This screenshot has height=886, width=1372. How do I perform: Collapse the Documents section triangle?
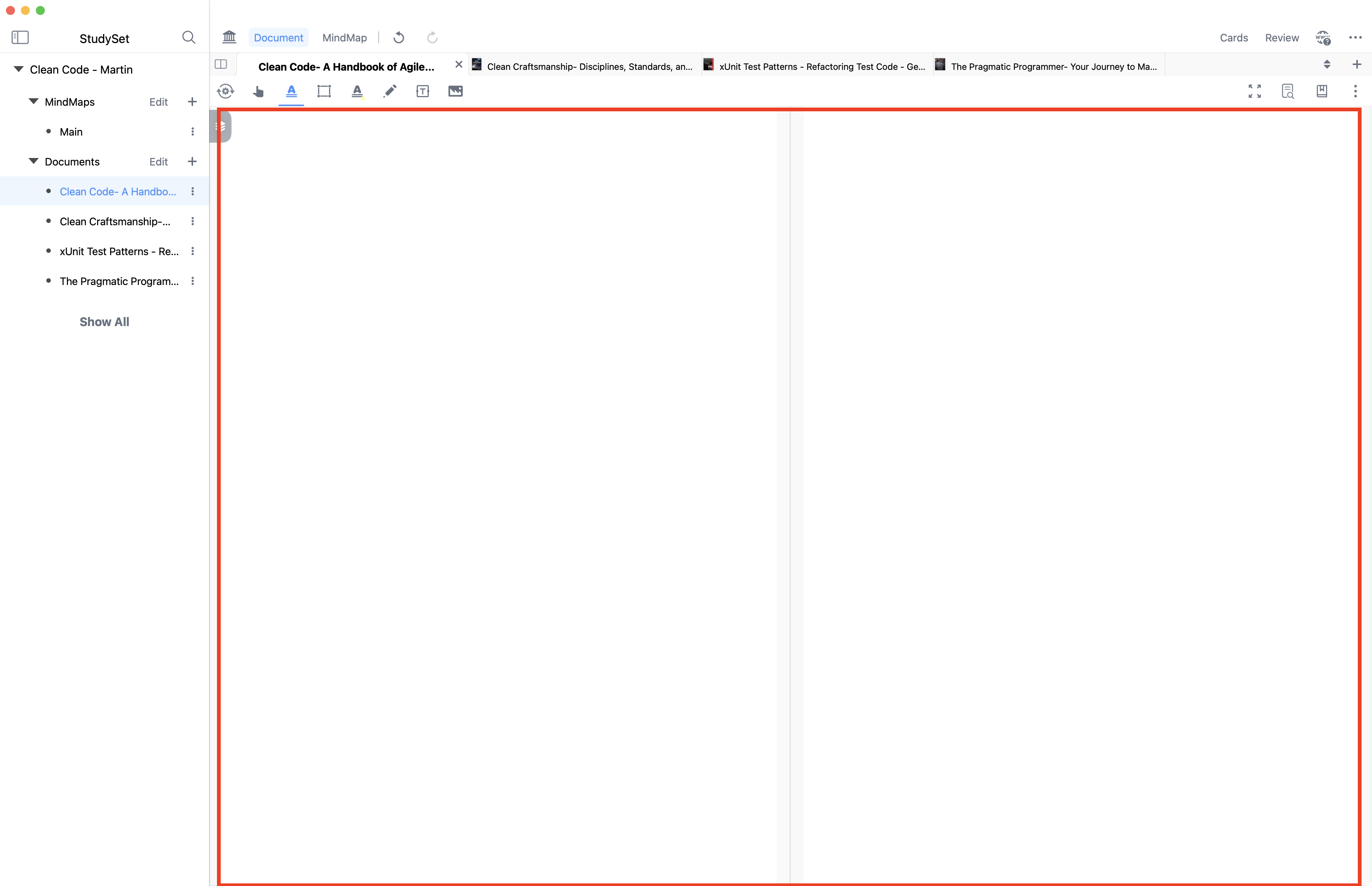[x=33, y=162]
